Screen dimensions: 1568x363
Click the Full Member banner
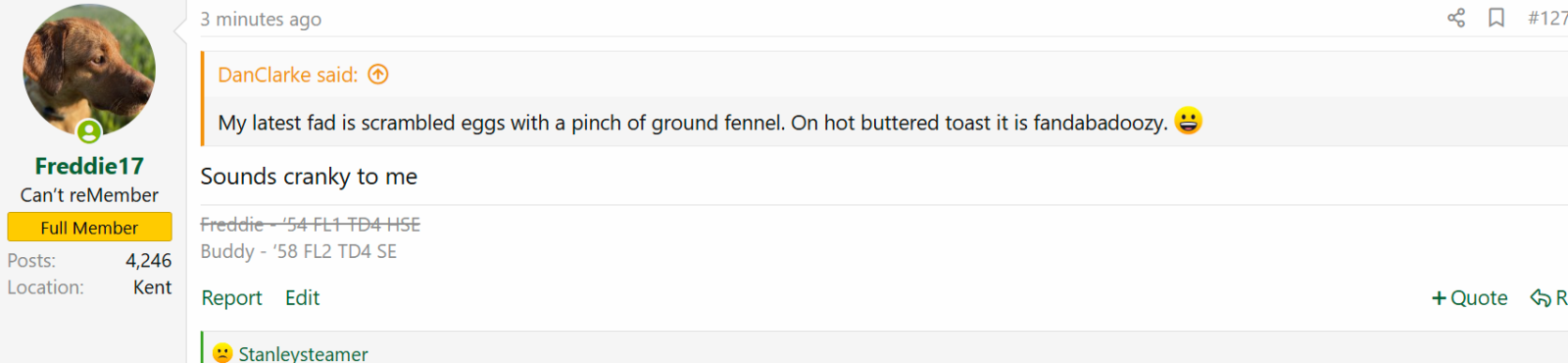89,227
